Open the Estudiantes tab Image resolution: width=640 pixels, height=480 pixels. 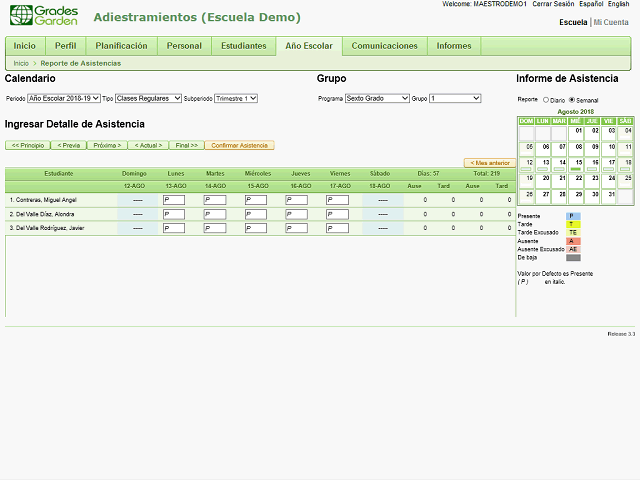[x=243, y=46]
